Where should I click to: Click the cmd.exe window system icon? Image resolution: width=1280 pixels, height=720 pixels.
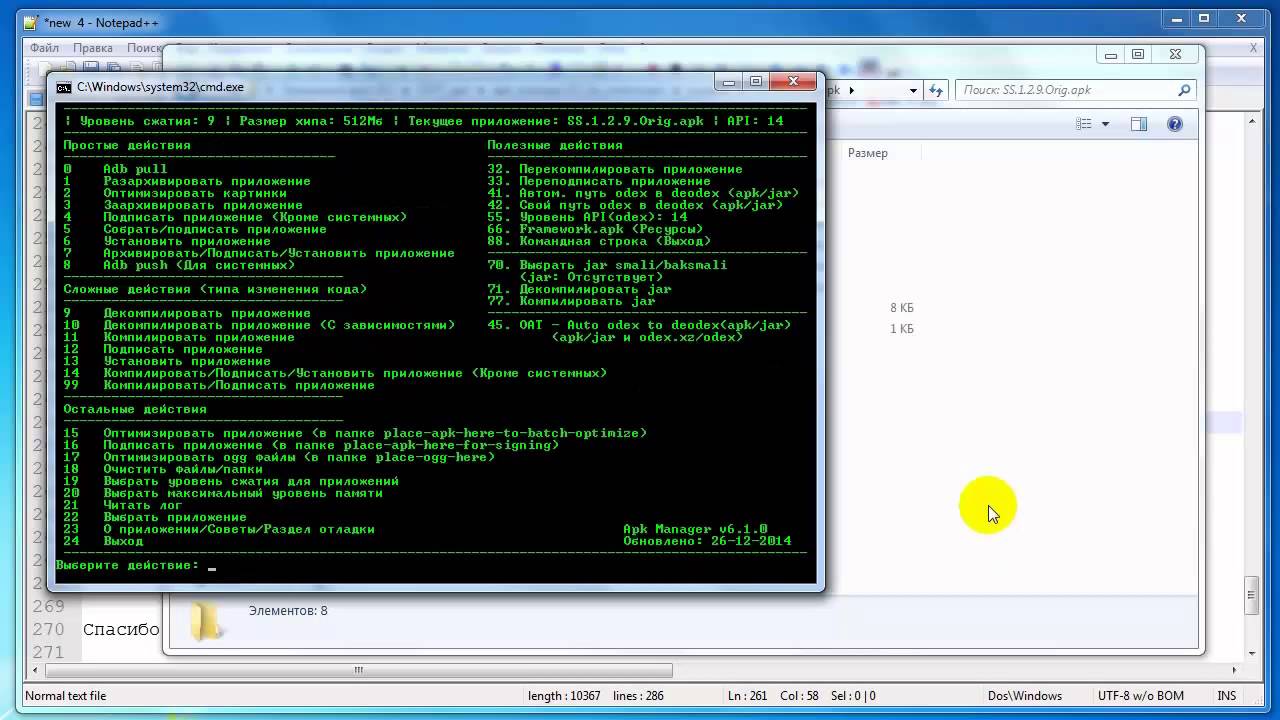(x=64, y=87)
